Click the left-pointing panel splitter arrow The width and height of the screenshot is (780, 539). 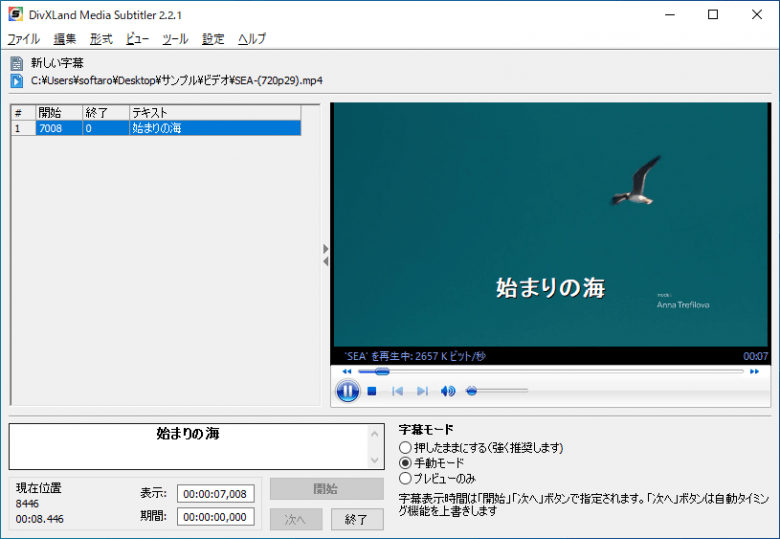(x=326, y=261)
